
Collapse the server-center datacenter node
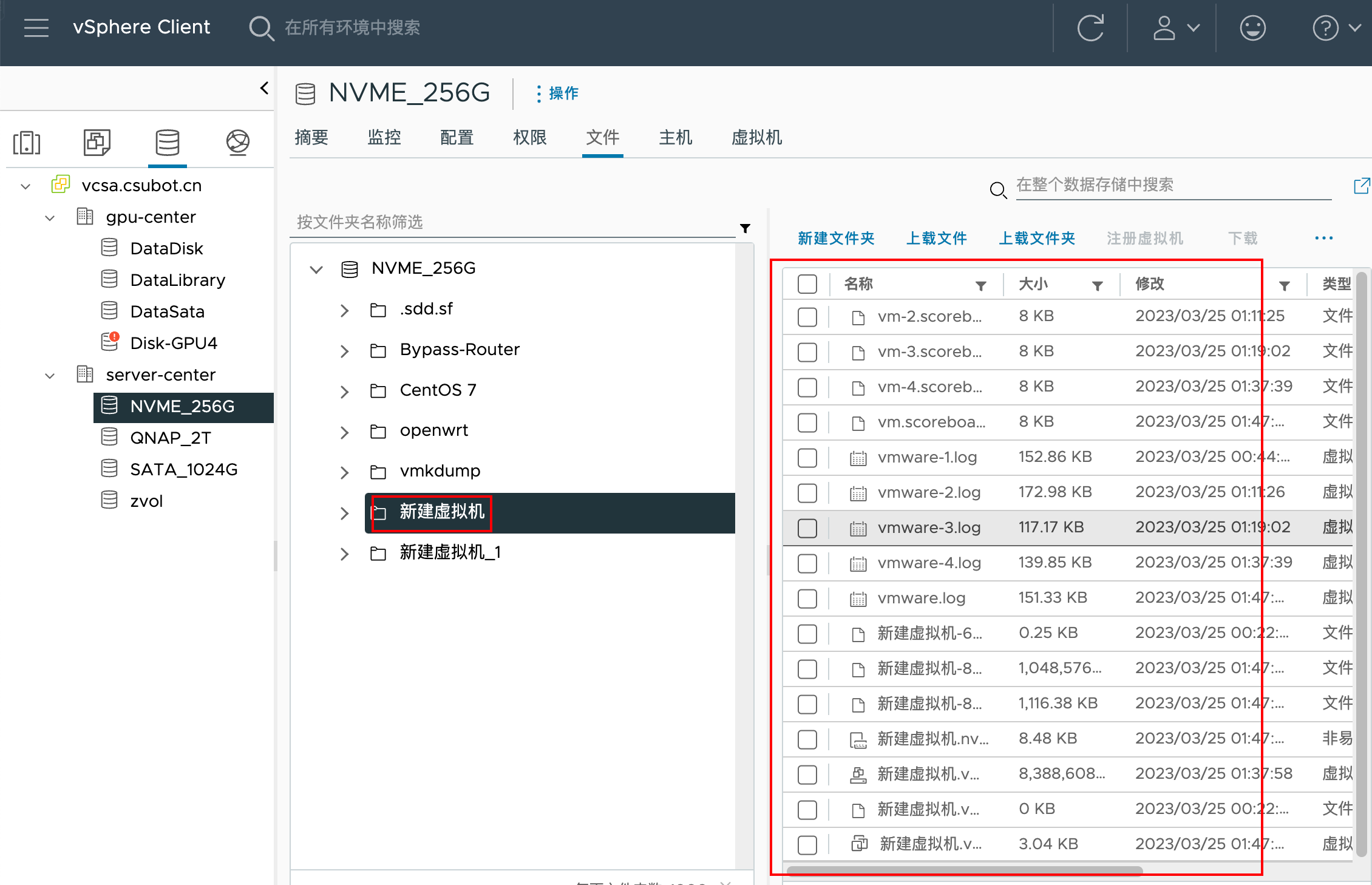coord(50,376)
